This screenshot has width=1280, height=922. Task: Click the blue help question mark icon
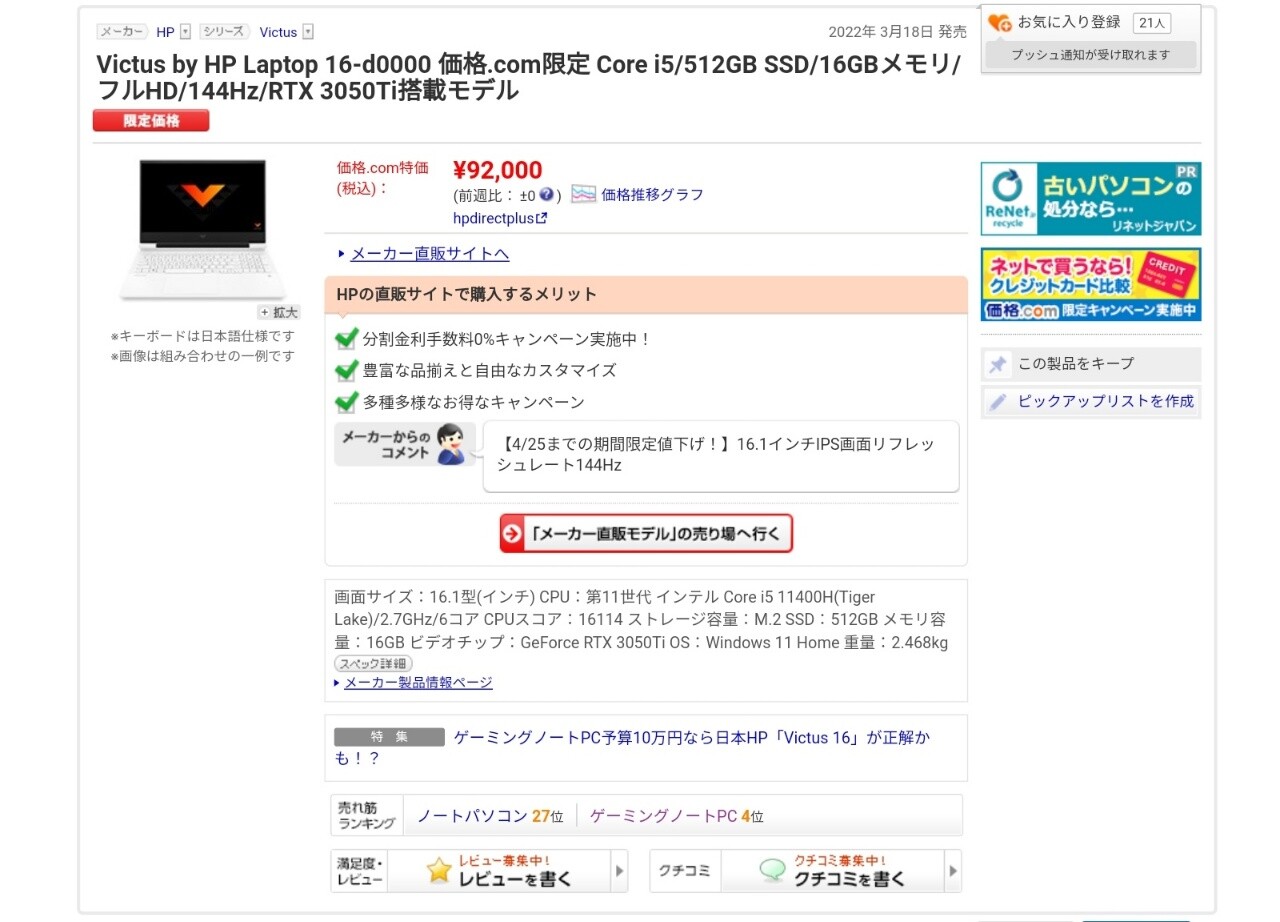pos(547,195)
